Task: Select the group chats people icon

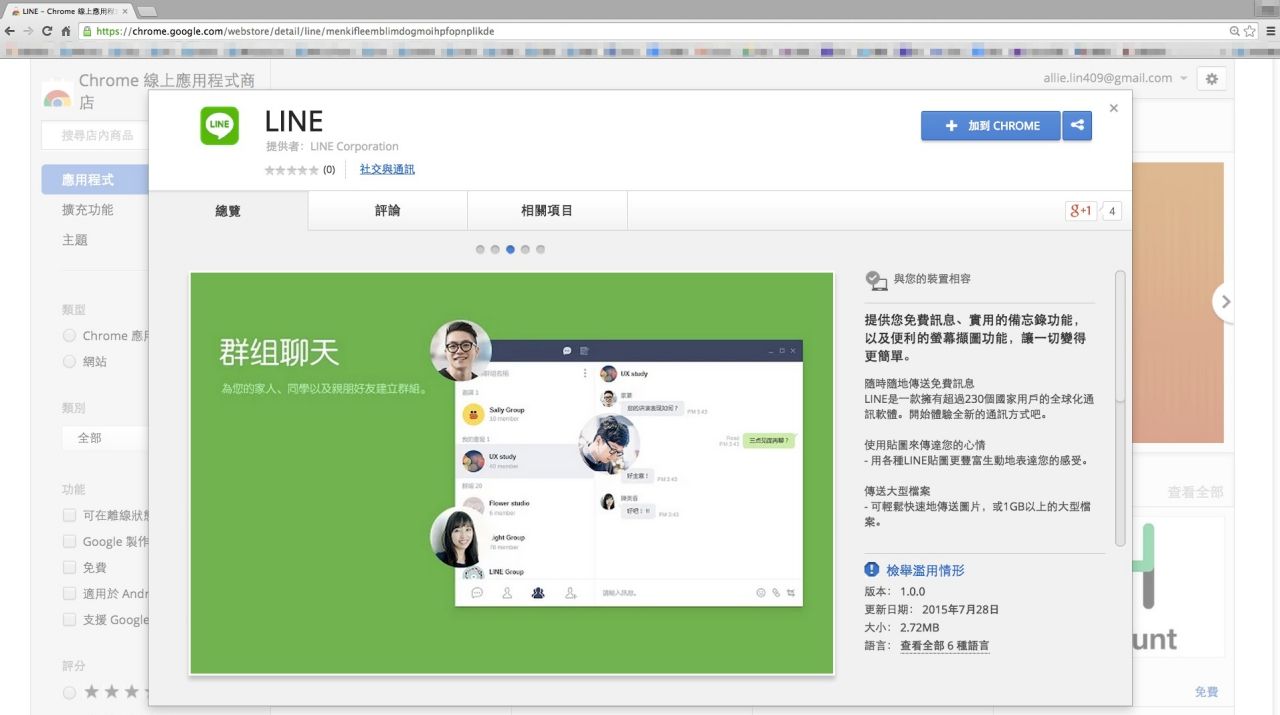Action: click(x=537, y=593)
